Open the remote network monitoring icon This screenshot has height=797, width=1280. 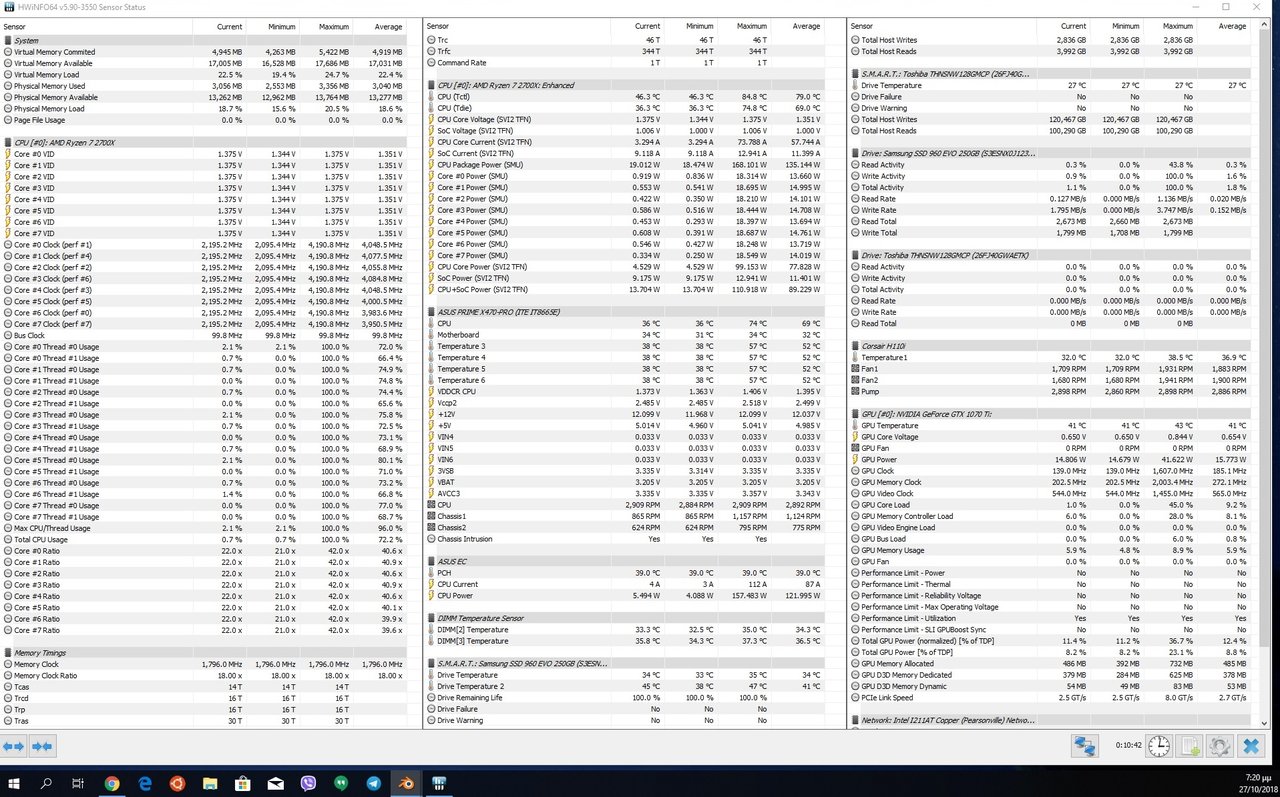click(x=1085, y=746)
